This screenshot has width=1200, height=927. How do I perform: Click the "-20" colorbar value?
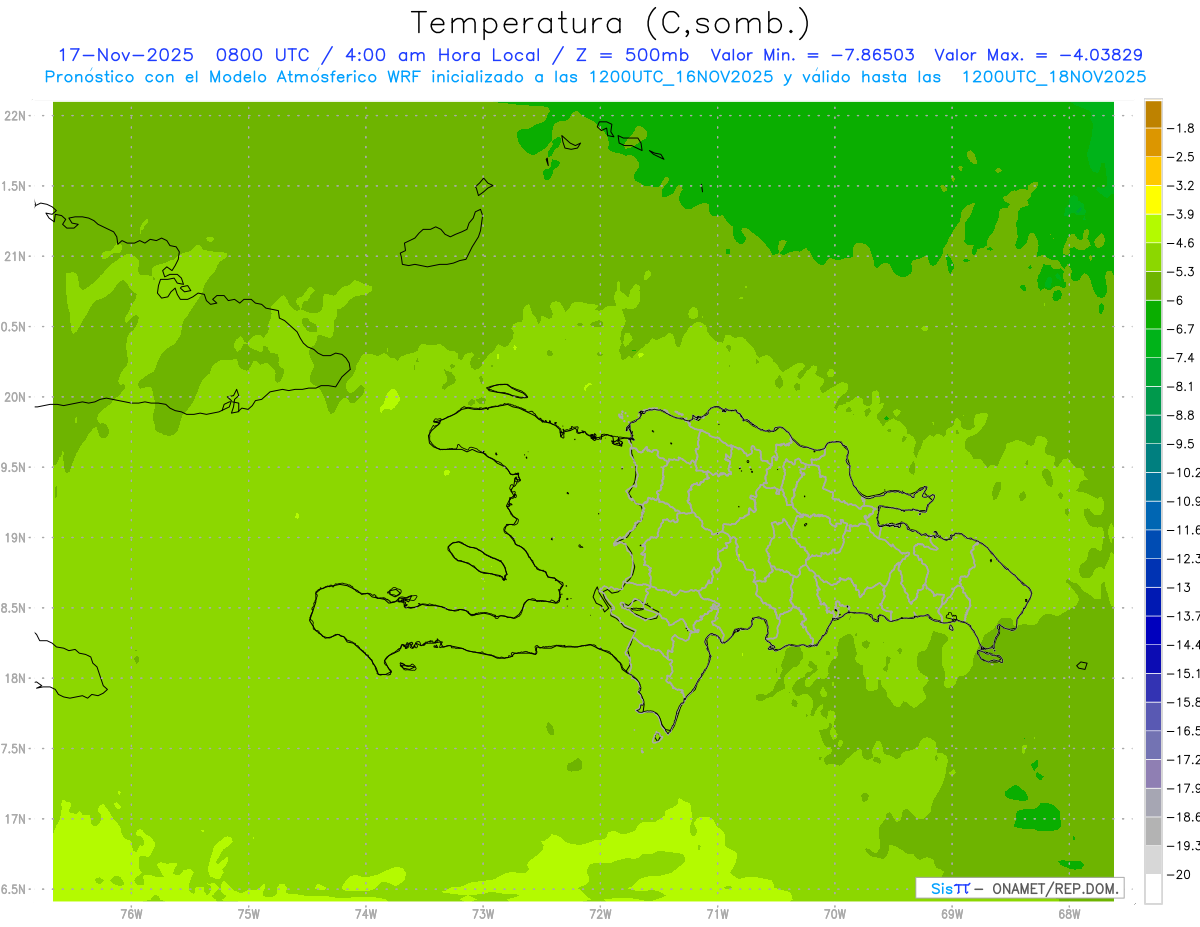(x=1179, y=875)
